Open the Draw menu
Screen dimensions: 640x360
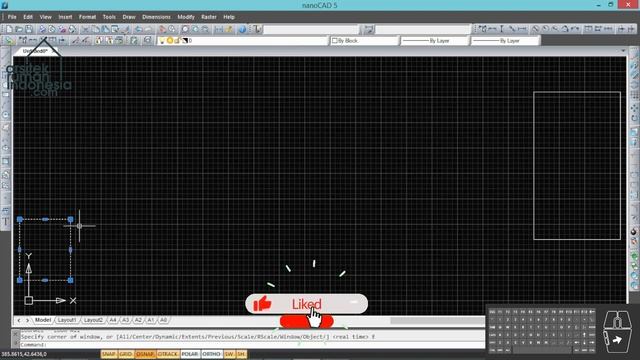pos(129,17)
